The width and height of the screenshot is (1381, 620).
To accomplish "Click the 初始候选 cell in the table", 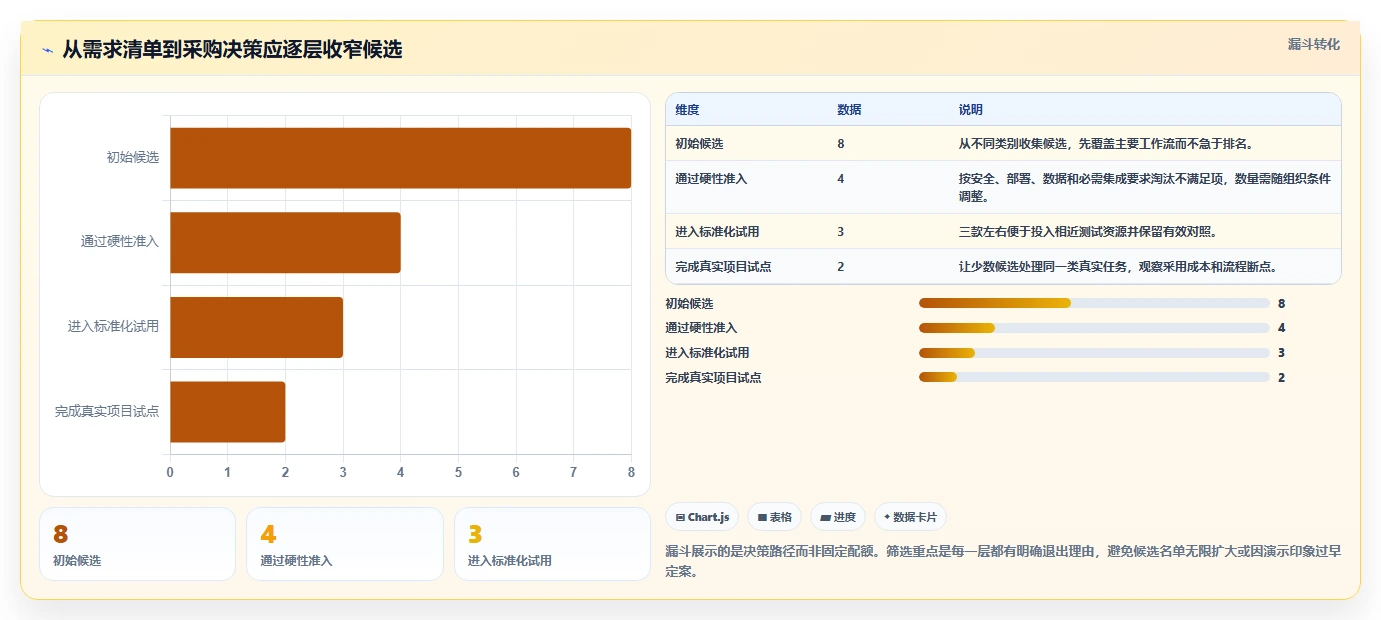I will tap(699, 144).
